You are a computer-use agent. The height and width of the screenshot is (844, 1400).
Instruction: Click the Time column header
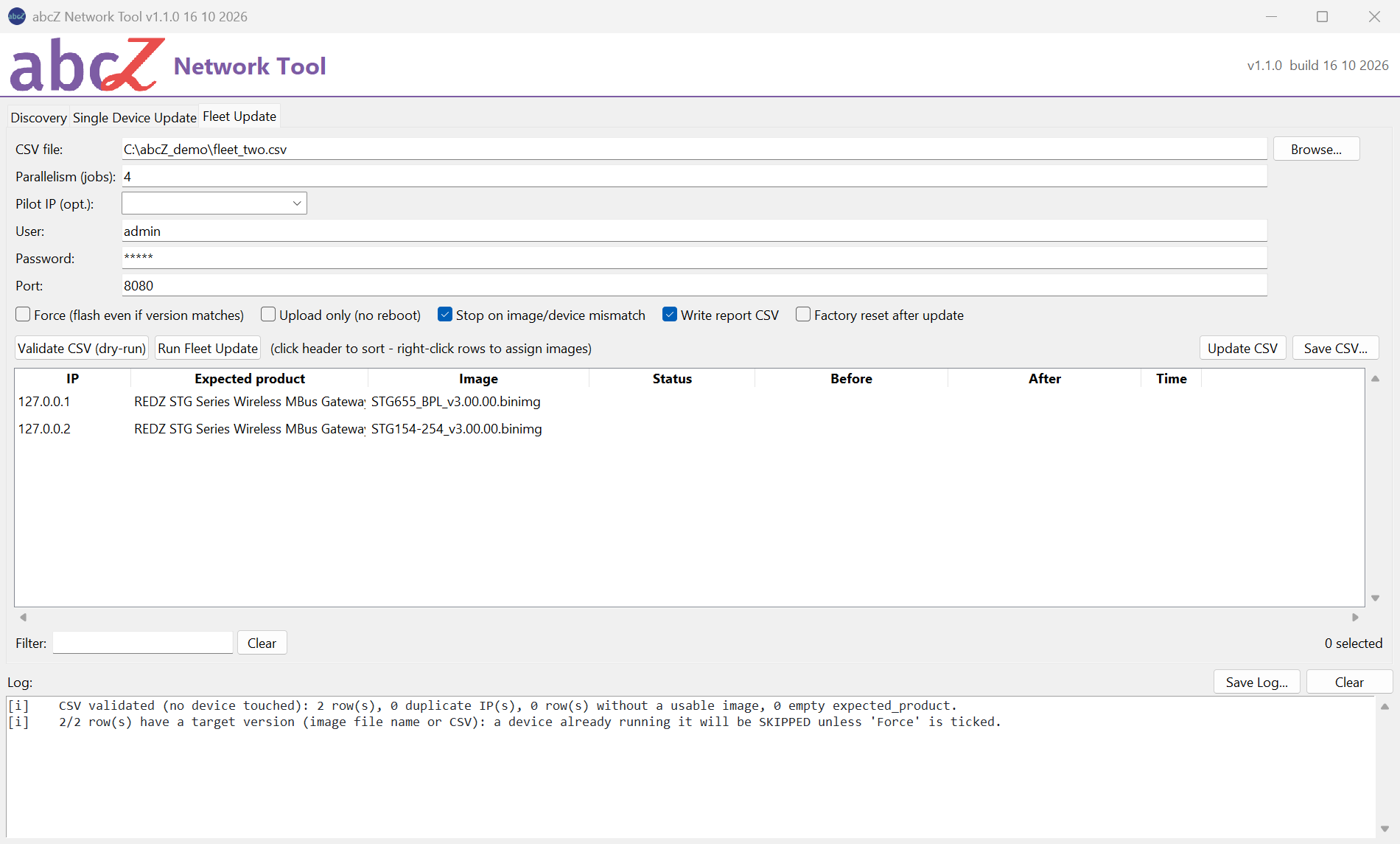click(1172, 378)
